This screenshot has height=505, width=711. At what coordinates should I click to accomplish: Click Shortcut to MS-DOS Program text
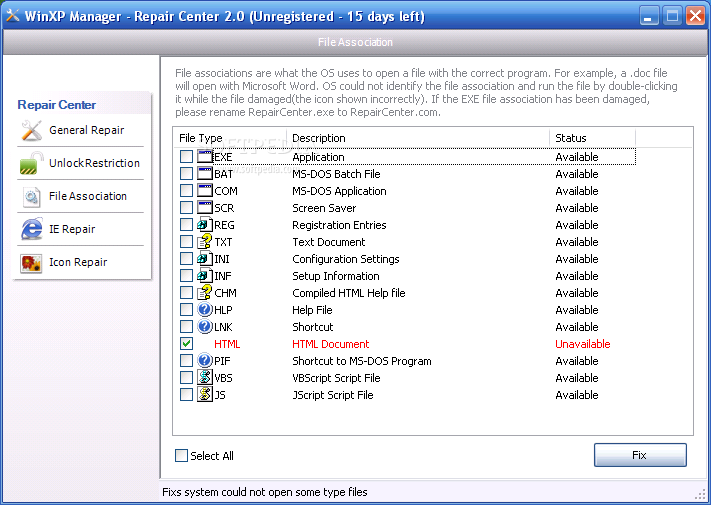[362, 361]
